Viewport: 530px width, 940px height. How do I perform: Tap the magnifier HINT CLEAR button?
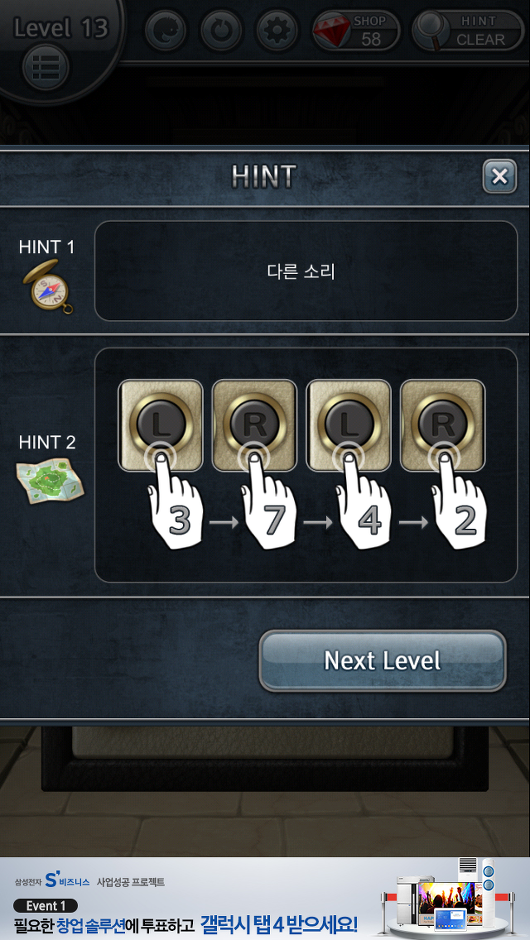[x=469, y=31]
